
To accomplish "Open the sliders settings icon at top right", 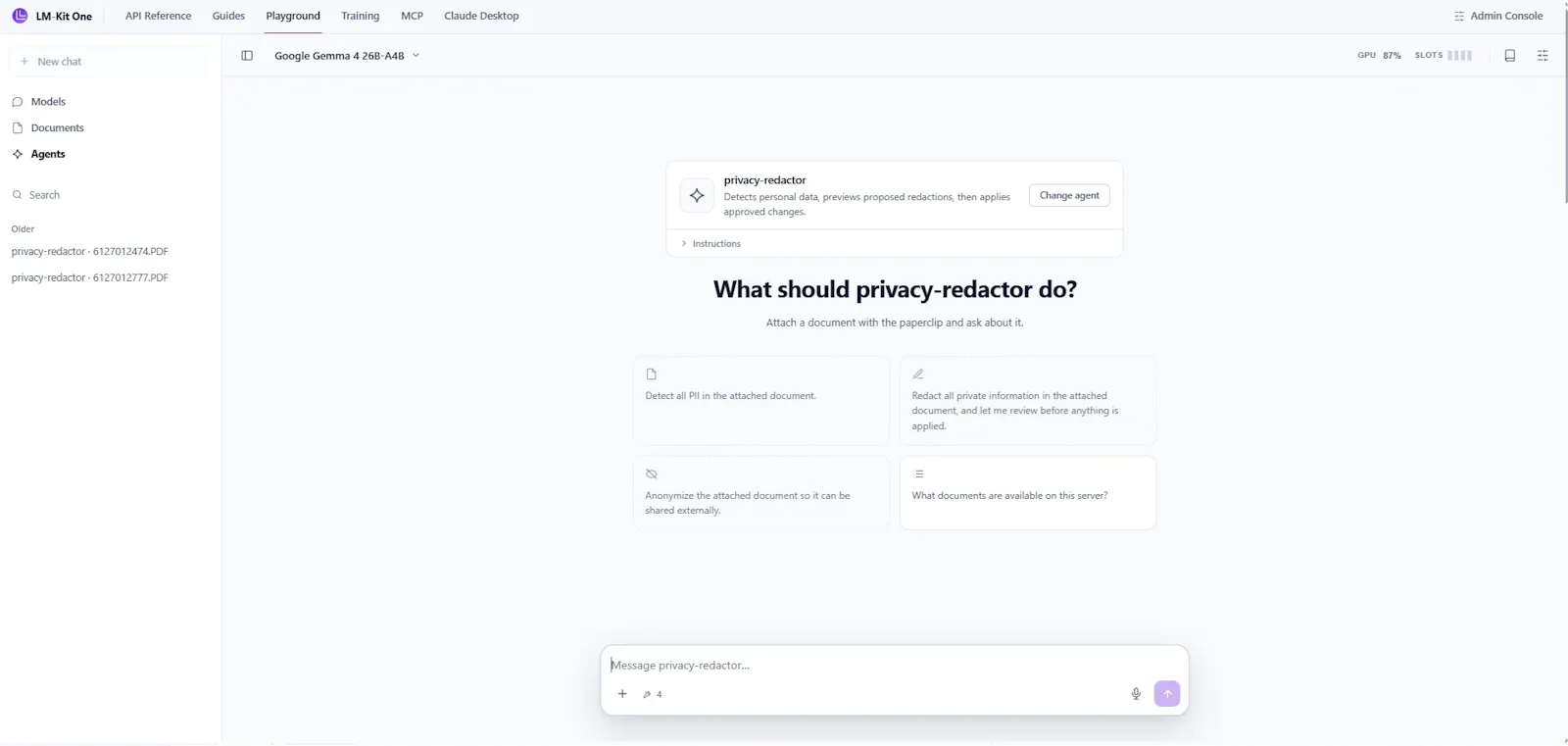I will (1543, 56).
